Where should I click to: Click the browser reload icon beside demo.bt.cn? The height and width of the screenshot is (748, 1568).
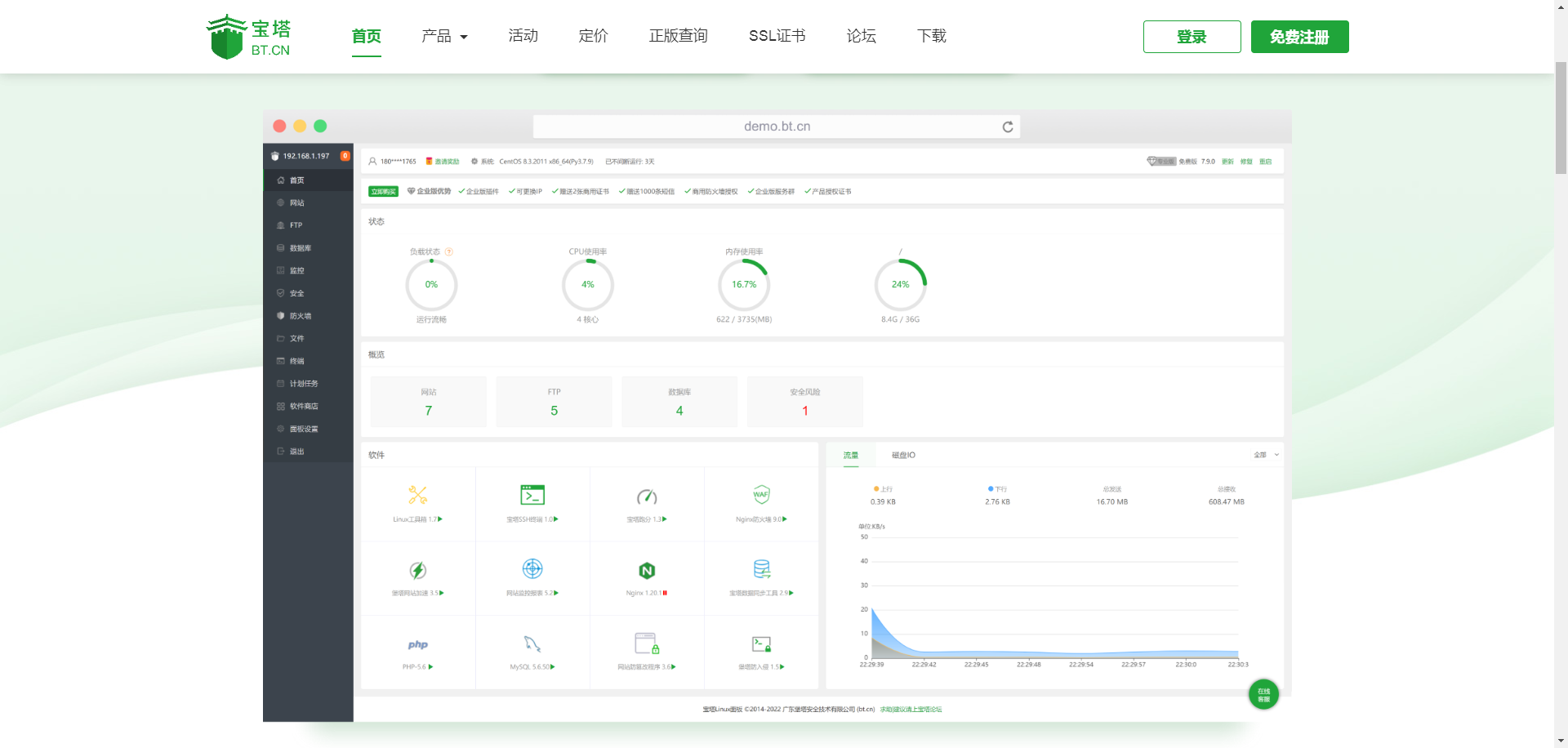point(1008,127)
